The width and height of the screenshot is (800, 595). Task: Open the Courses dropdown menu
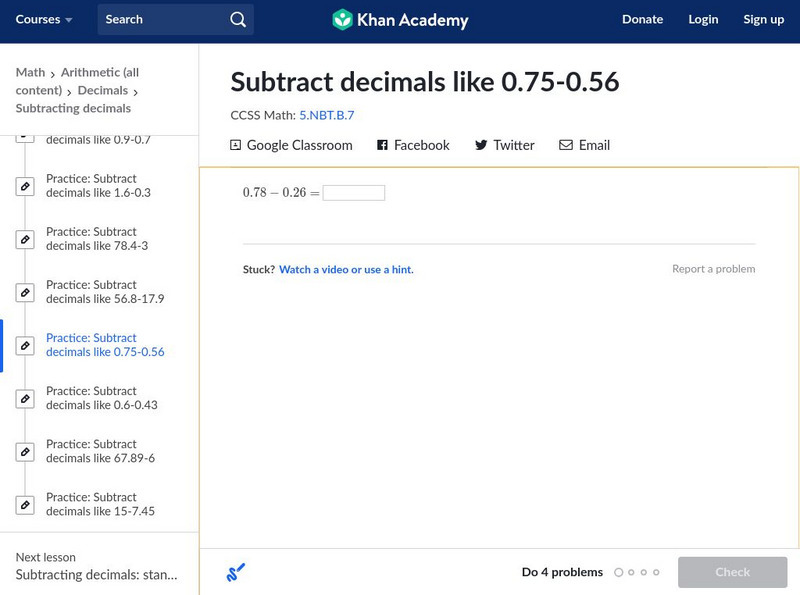pyautogui.click(x=44, y=20)
